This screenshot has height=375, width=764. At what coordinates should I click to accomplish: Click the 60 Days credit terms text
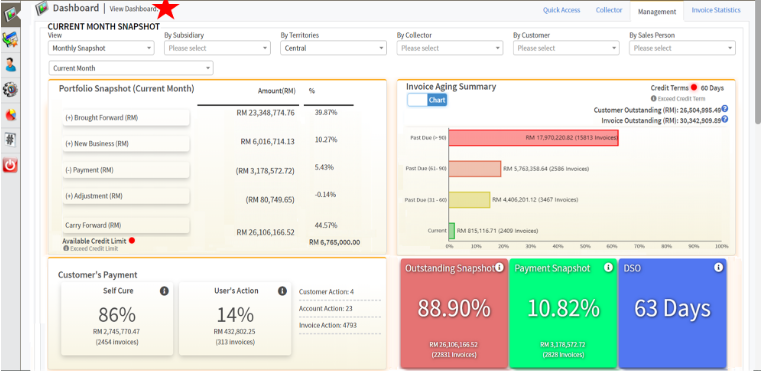(712, 88)
